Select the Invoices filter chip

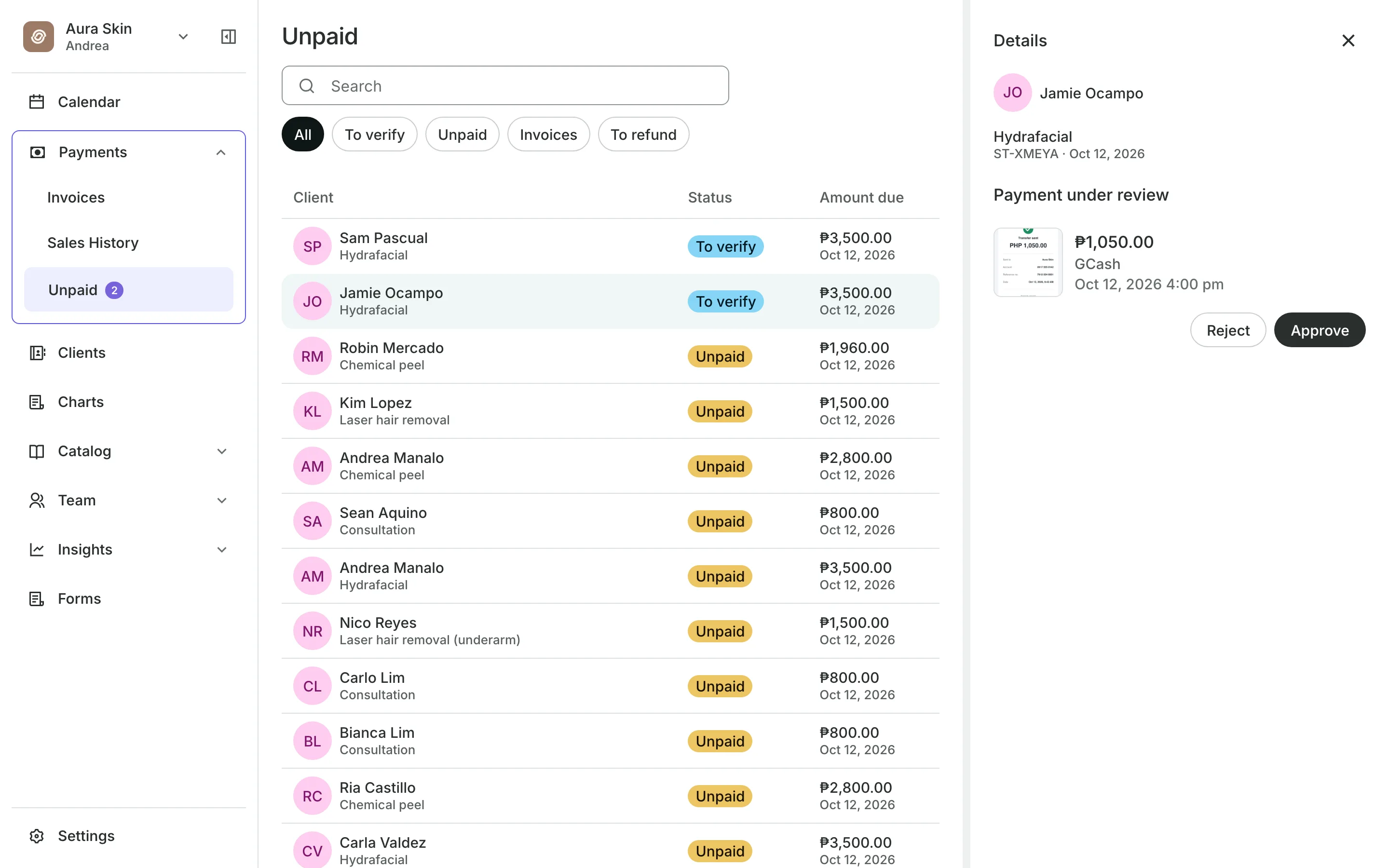pyautogui.click(x=548, y=135)
